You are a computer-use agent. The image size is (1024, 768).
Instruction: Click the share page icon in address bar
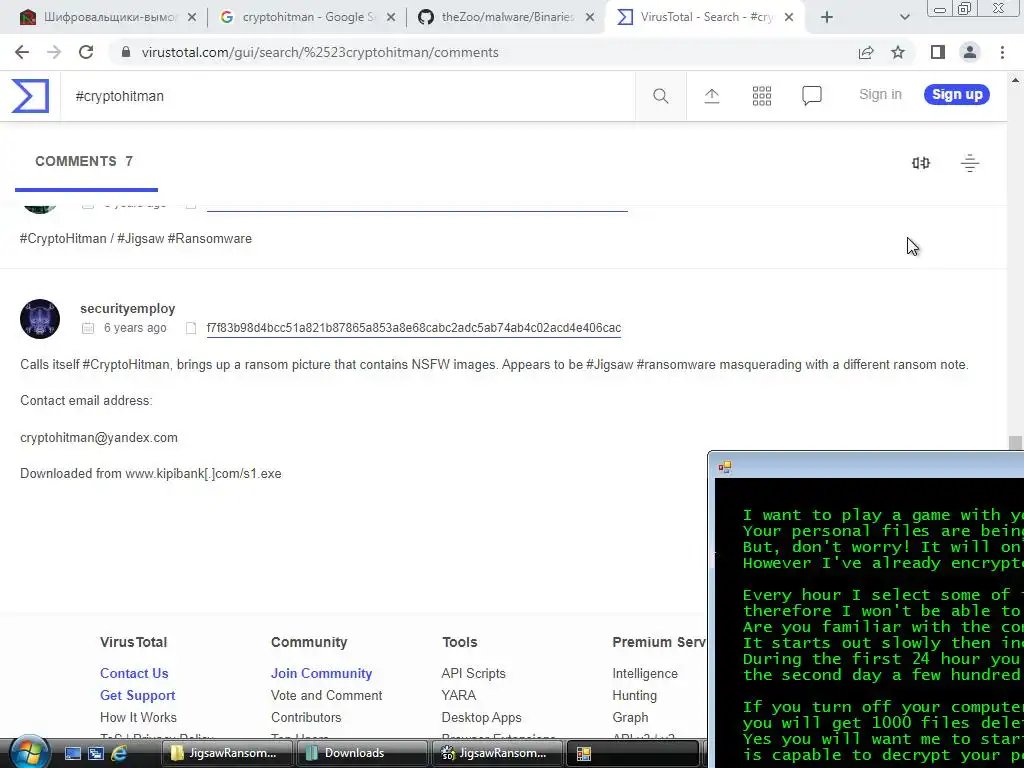coord(866,52)
